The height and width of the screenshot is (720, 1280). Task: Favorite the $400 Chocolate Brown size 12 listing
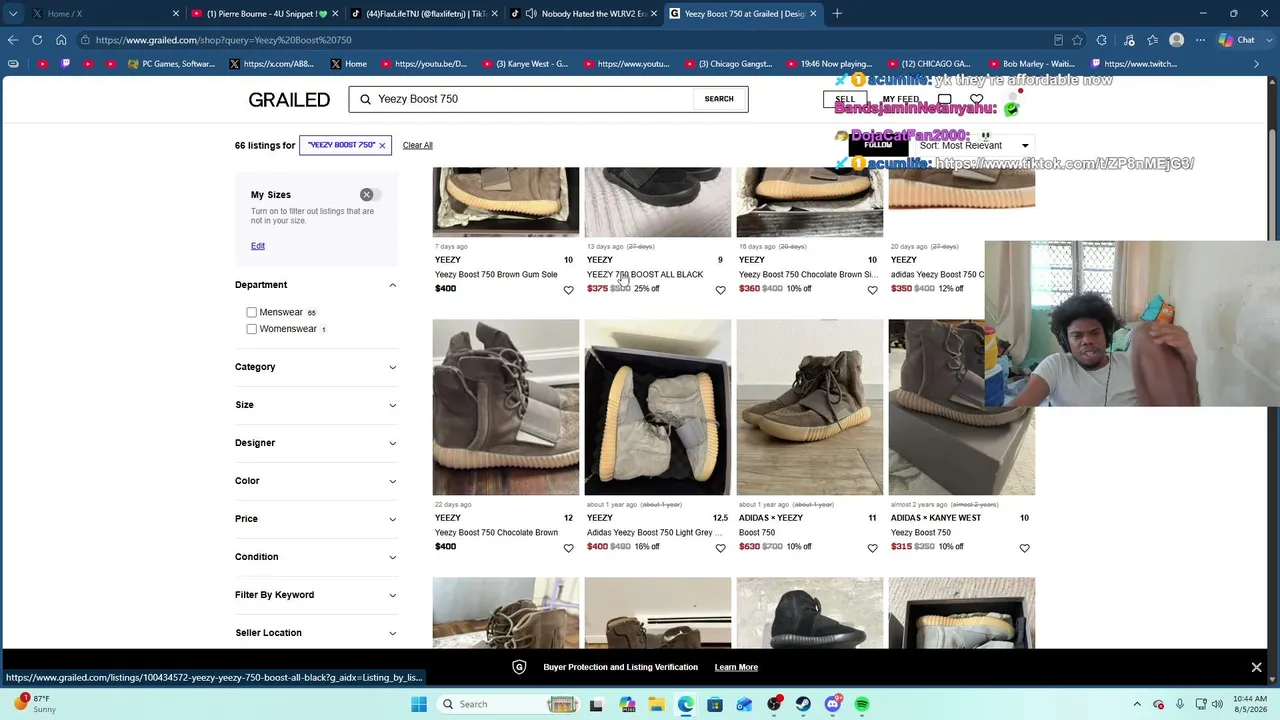(568, 548)
